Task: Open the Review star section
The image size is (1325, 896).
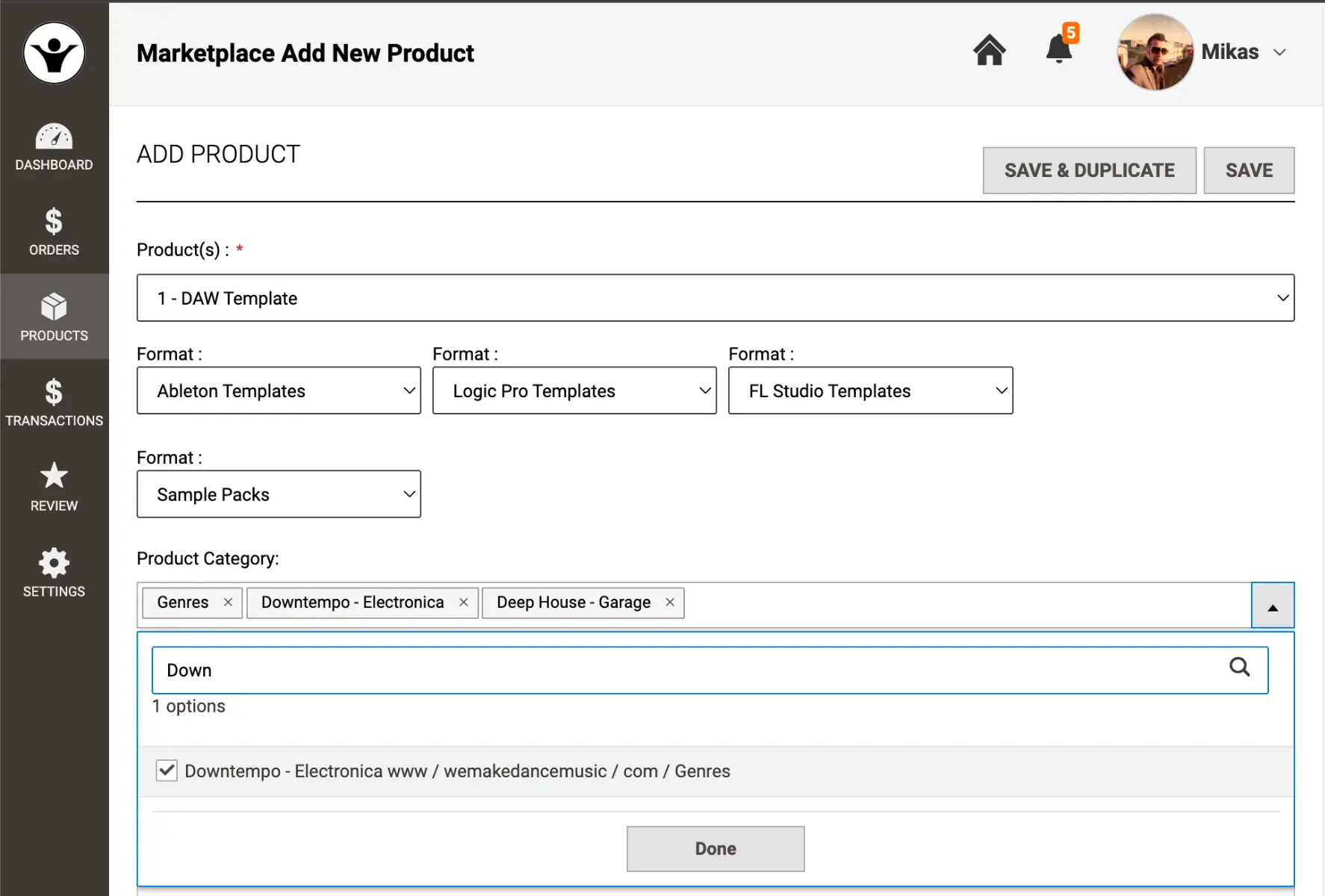Action: point(54,488)
